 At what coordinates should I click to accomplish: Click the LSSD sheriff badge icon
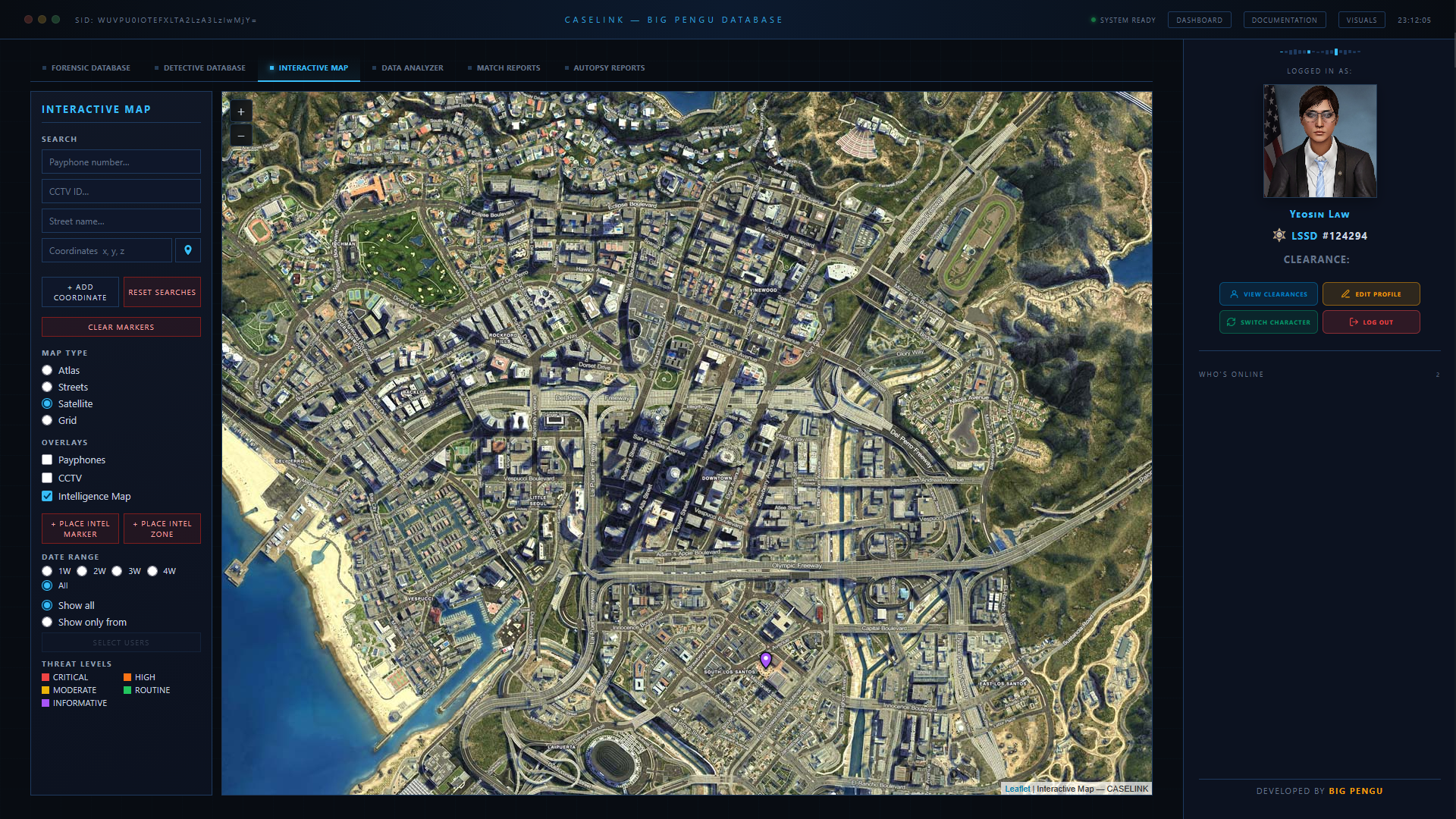[1279, 235]
